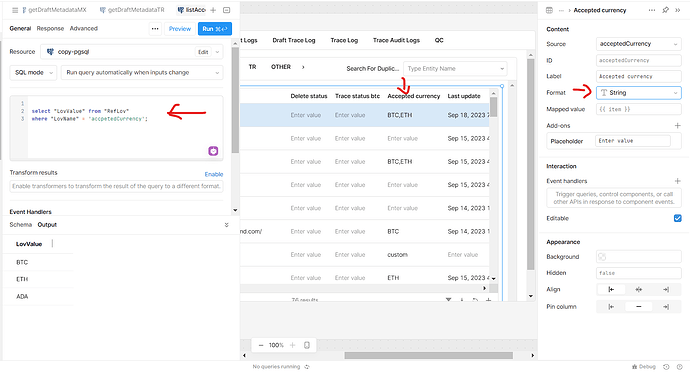Open the help icon in status bar
The image size is (690, 372).
click(x=680, y=367)
